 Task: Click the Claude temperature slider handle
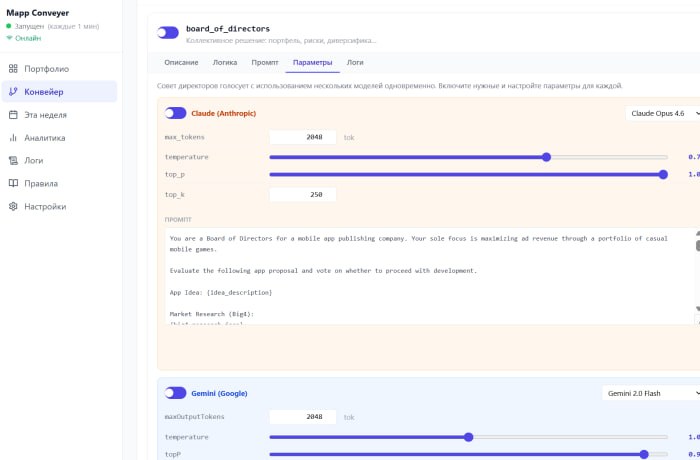(x=546, y=157)
